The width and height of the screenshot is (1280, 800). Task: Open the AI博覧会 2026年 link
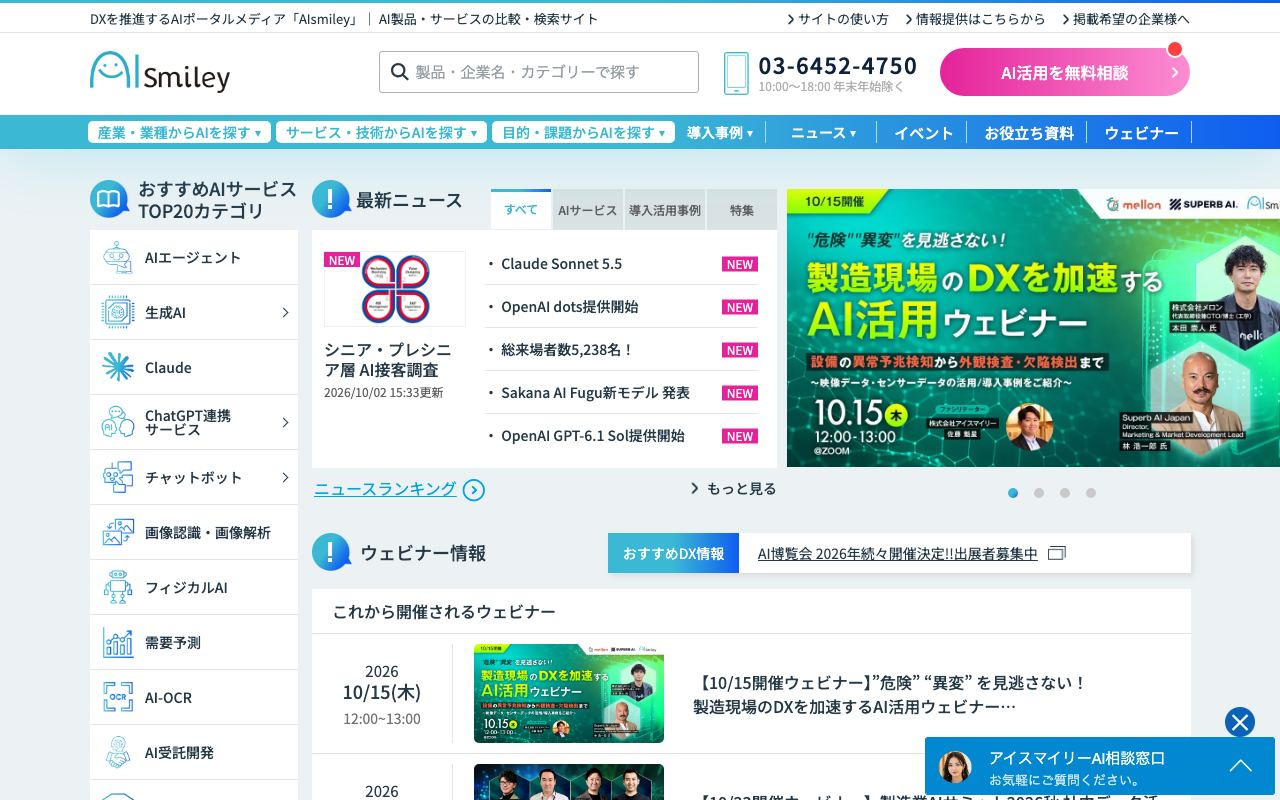898,553
